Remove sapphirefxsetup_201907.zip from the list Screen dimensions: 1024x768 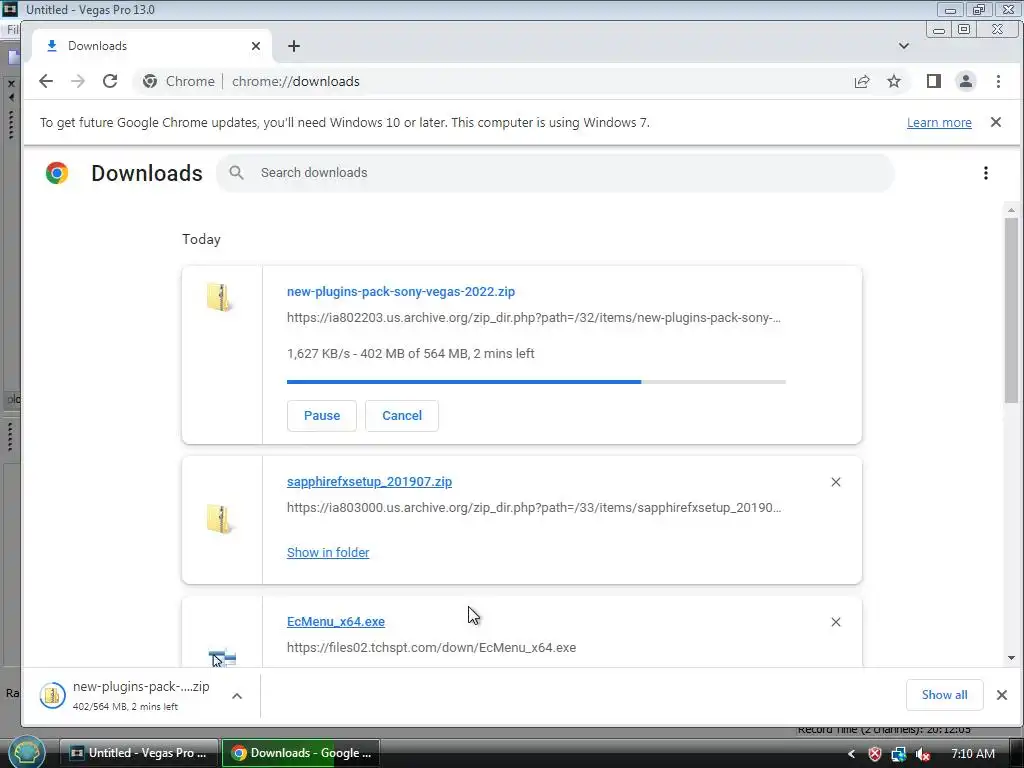click(836, 482)
